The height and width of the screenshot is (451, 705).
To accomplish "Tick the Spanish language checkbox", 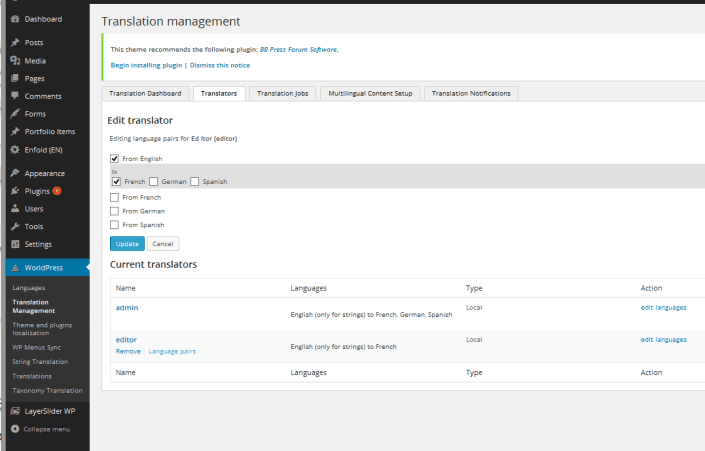I will (x=194, y=181).
